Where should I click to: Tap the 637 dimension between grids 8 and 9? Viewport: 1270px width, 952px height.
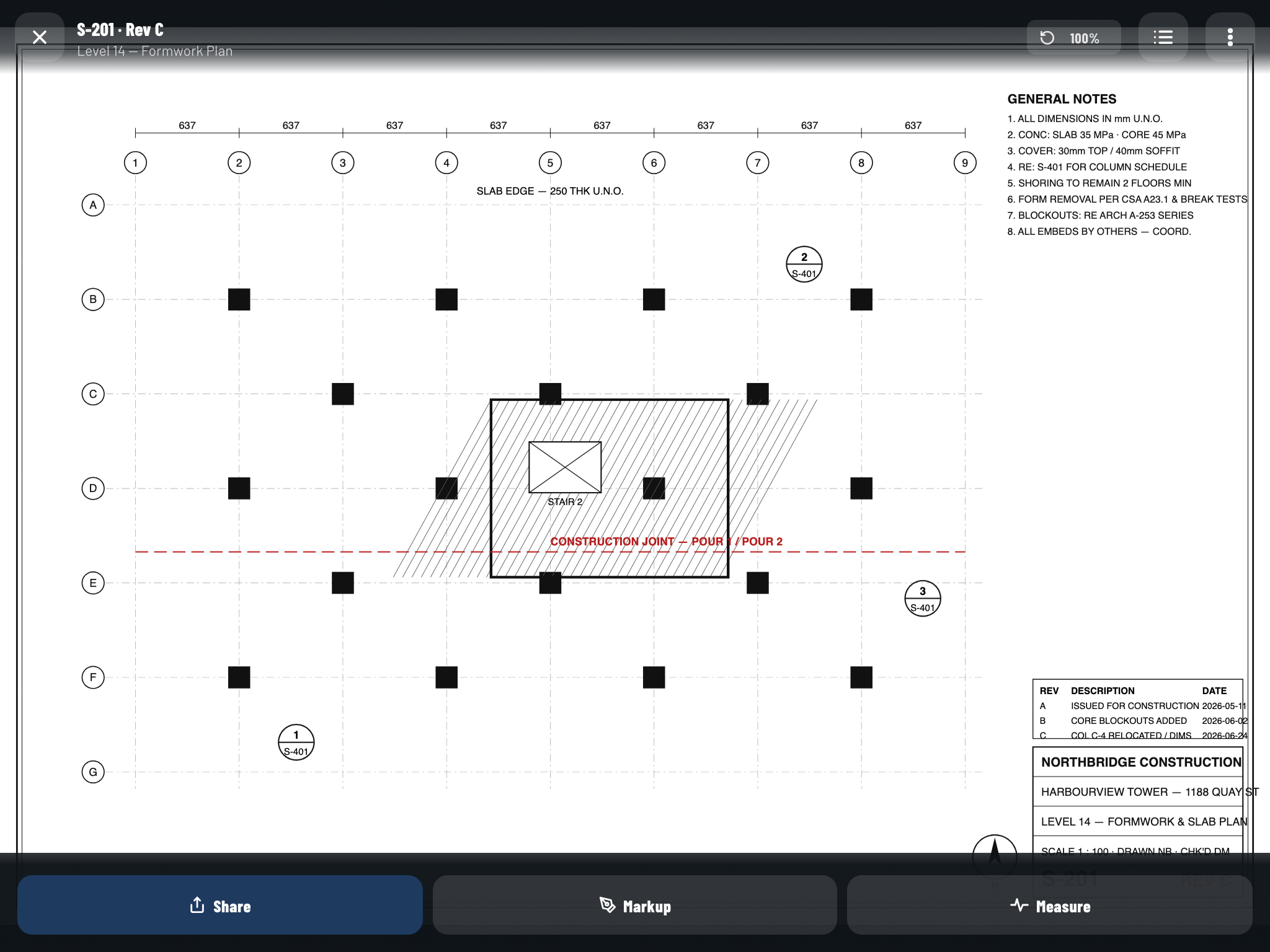click(x=913, y=125)
